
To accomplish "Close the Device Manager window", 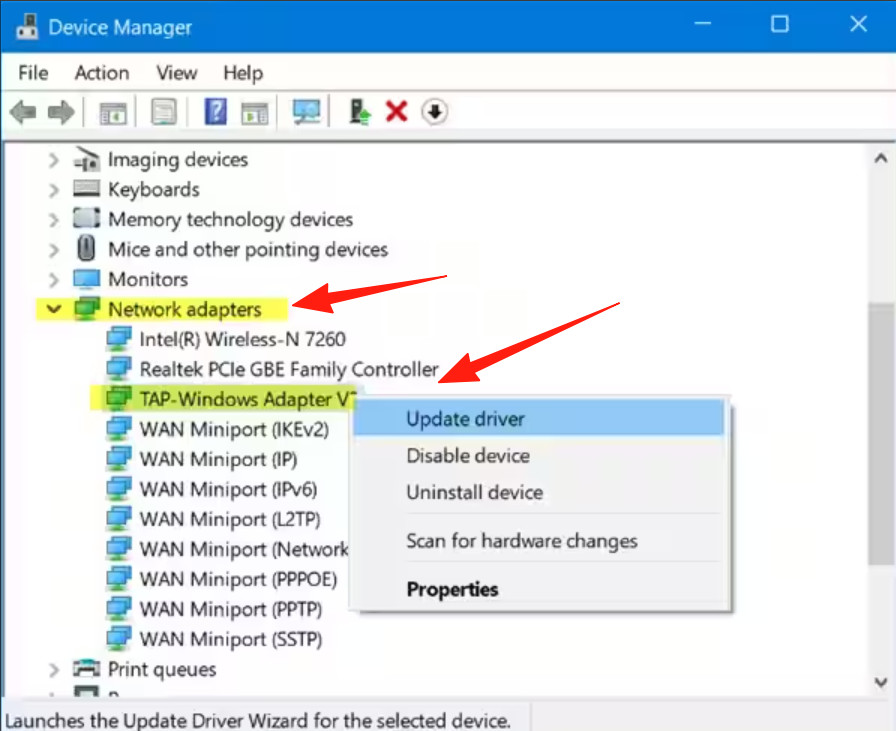I will click(x=858, y=24).
